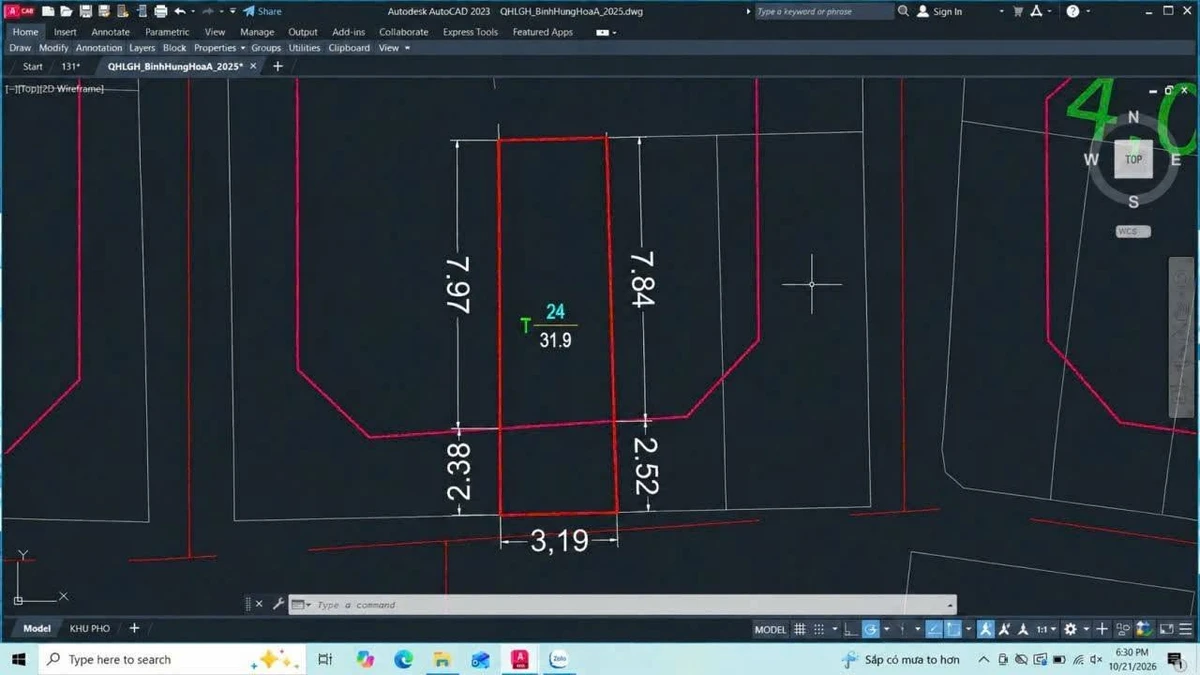Click the Open file folder icon

tap(66, 11)
